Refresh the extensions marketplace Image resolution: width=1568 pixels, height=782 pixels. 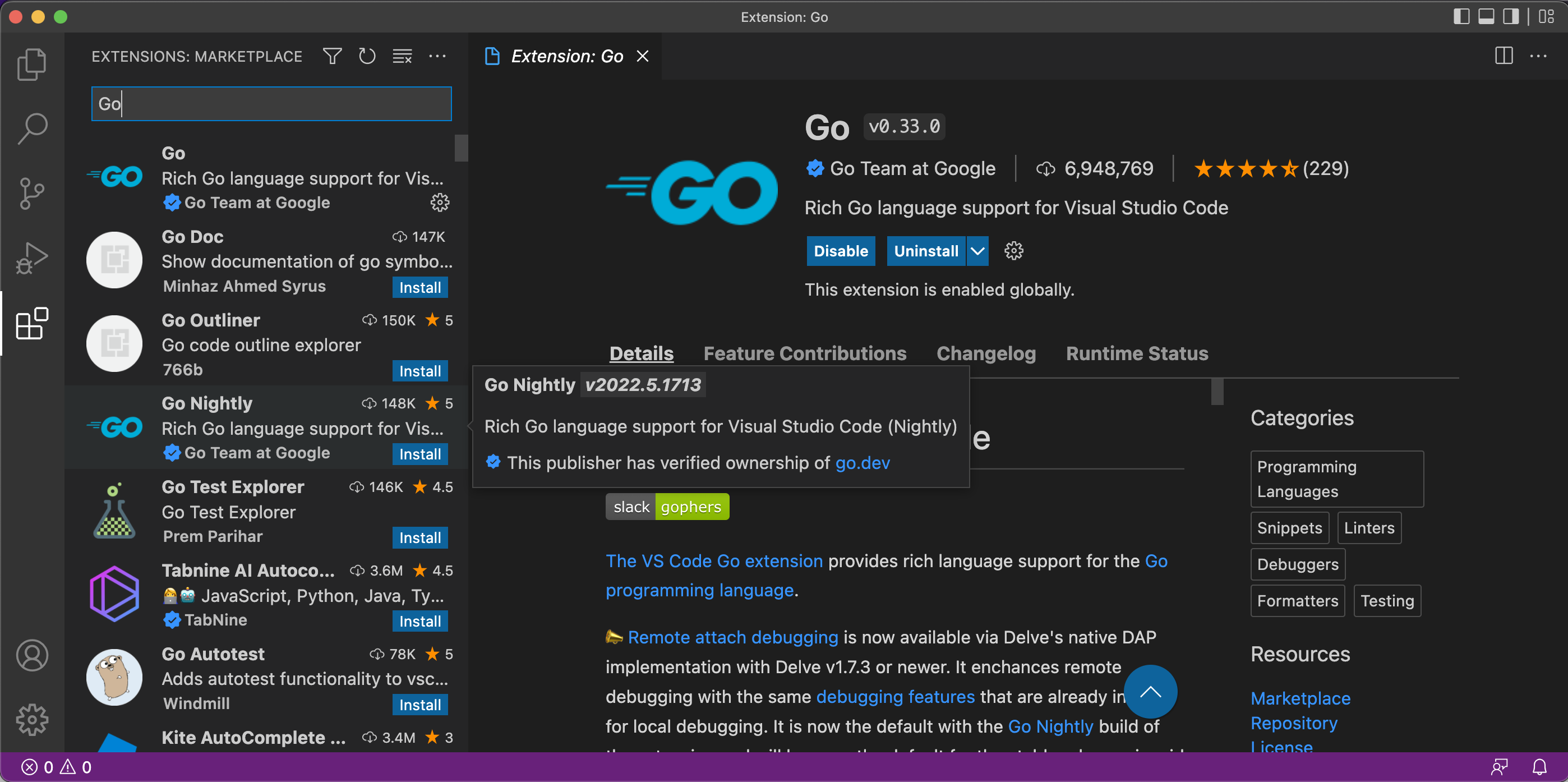coord(367,56)
